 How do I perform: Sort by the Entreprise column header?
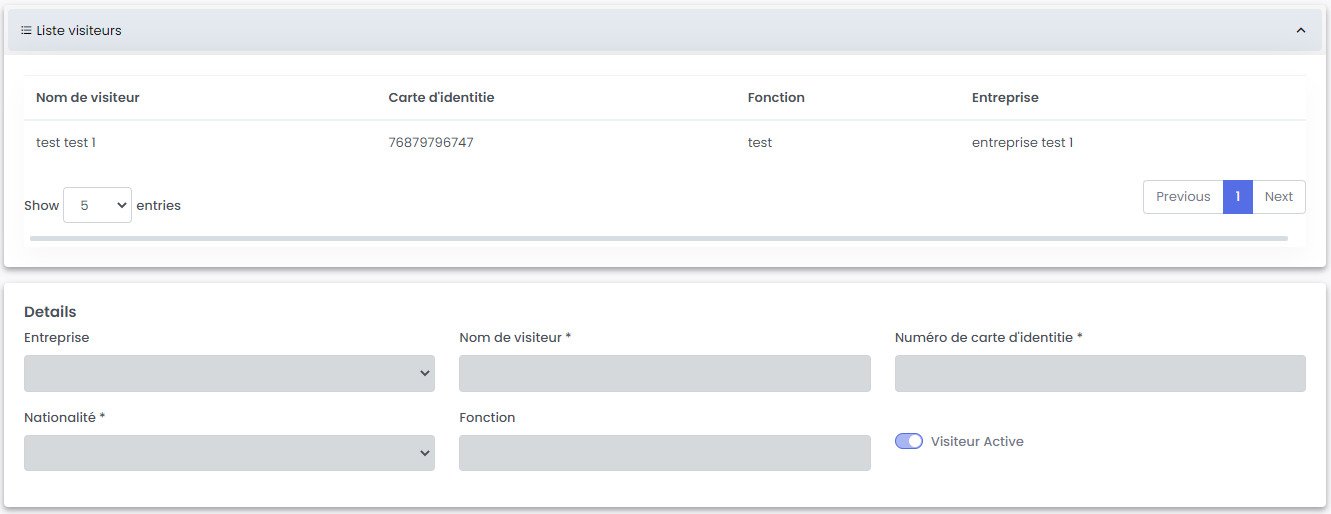(1005, 98)
